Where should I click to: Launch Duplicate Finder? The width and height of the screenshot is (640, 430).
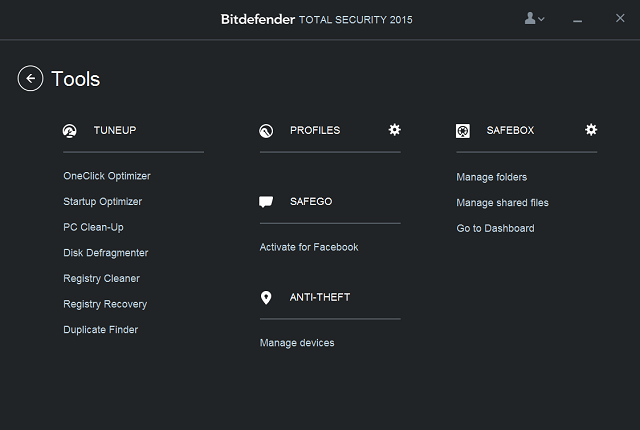tap(100, 330)
